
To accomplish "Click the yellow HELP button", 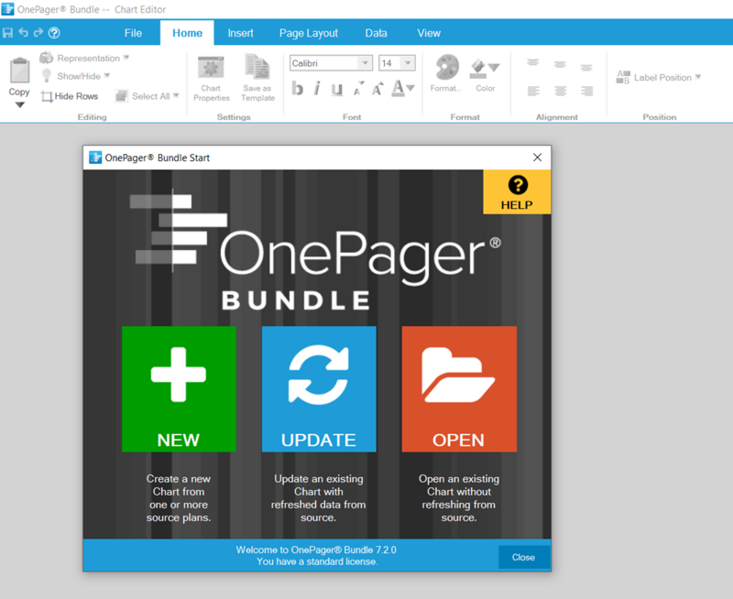I will (x=517, y=192).
